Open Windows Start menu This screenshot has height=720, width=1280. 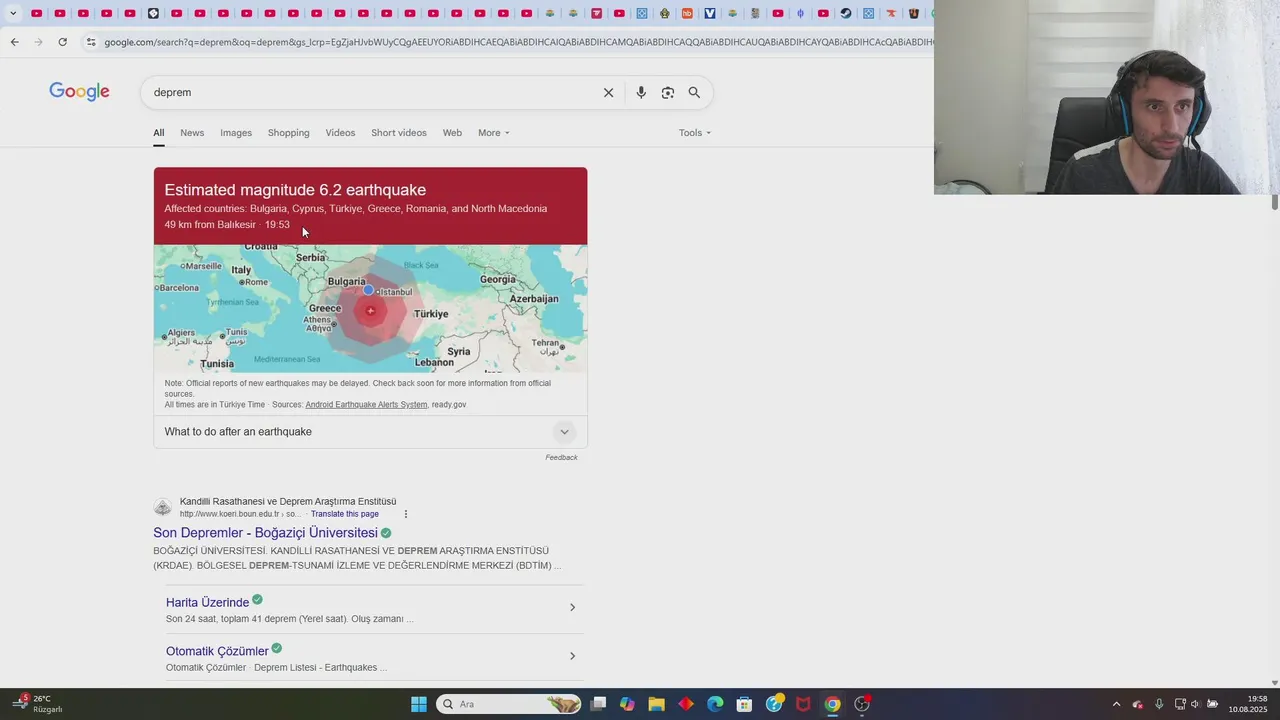(x=419, y=704)
